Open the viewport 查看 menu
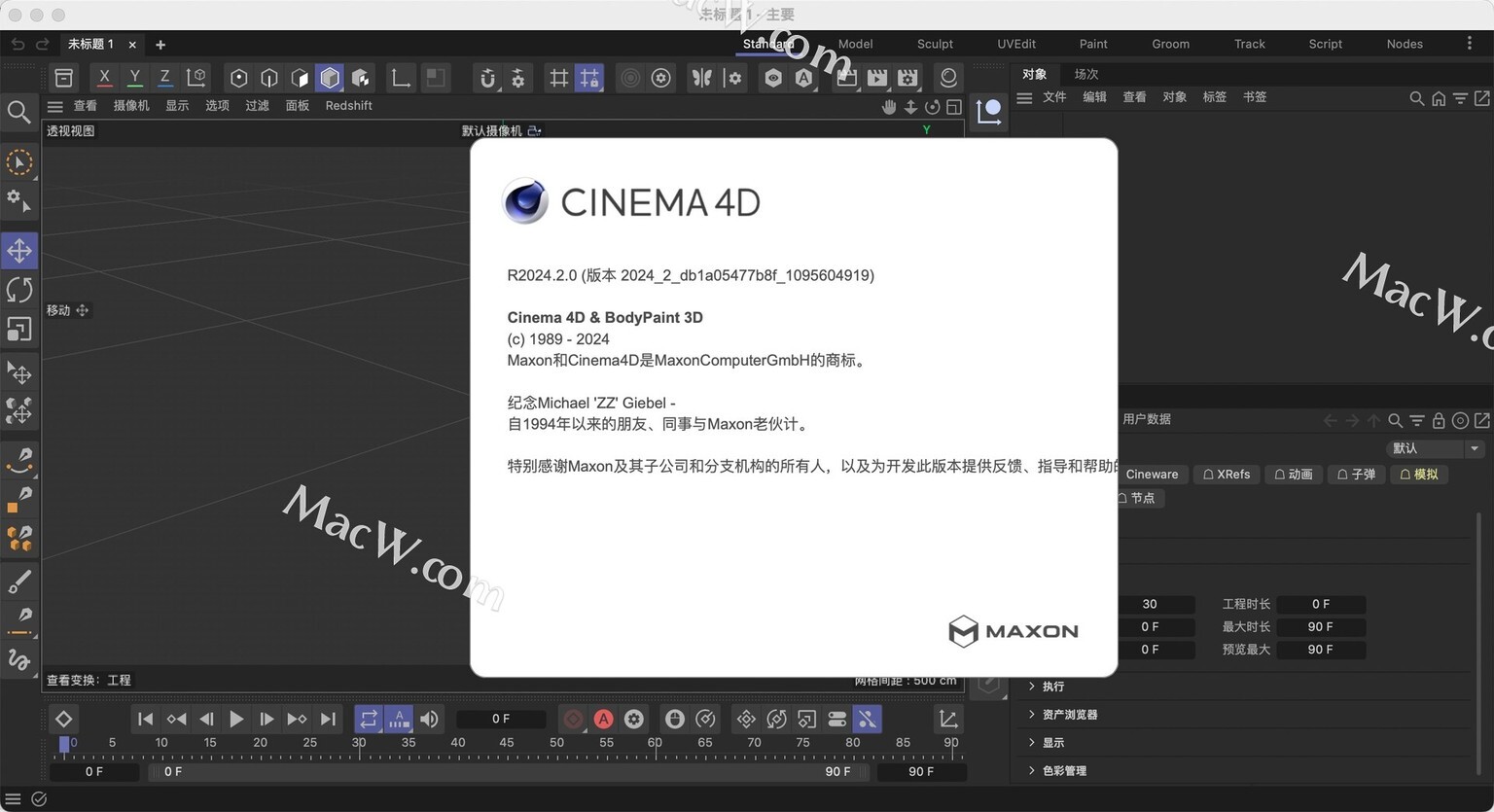The image size is (1494, 812). pyautogui.click(x=86, y=106)
